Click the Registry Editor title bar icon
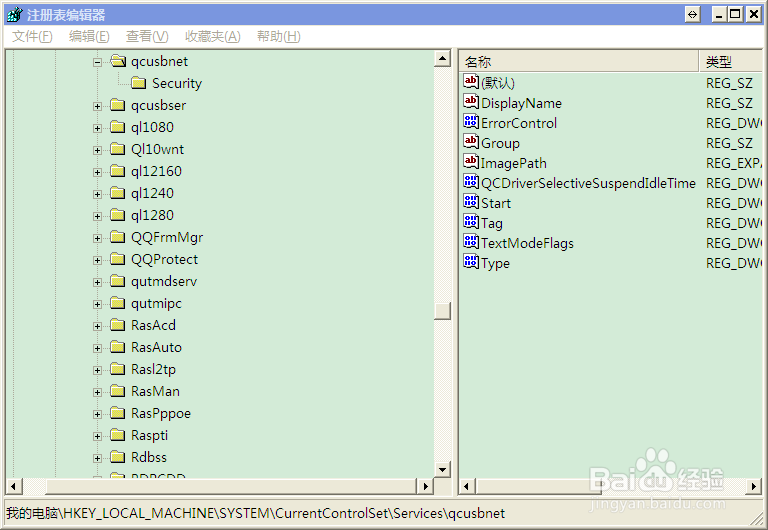The image size is (768, 530). coord(15,15)
